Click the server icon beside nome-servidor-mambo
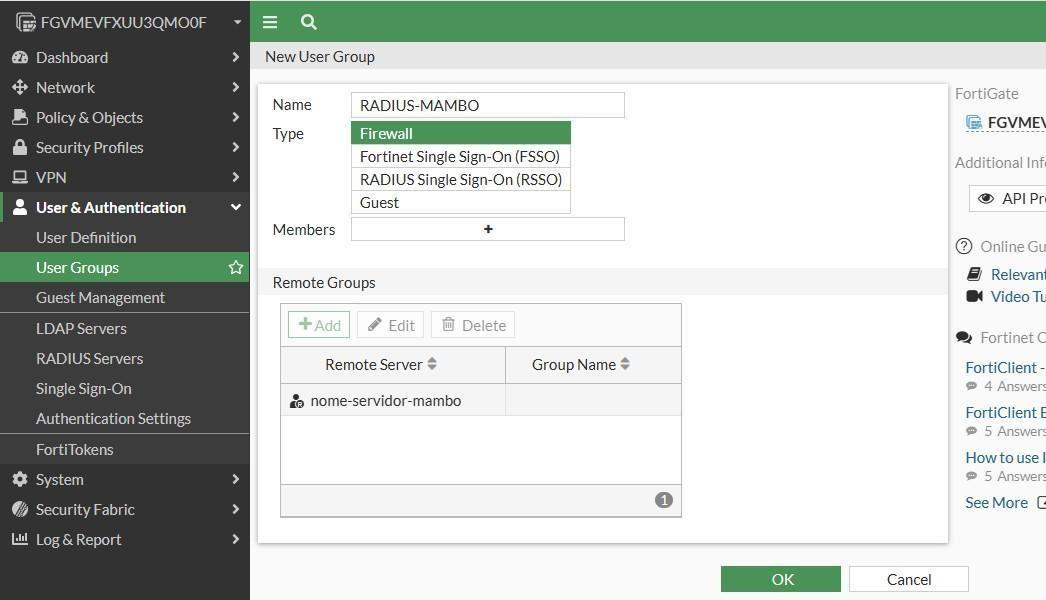The image size is (1046, 600). click(297, 401)
